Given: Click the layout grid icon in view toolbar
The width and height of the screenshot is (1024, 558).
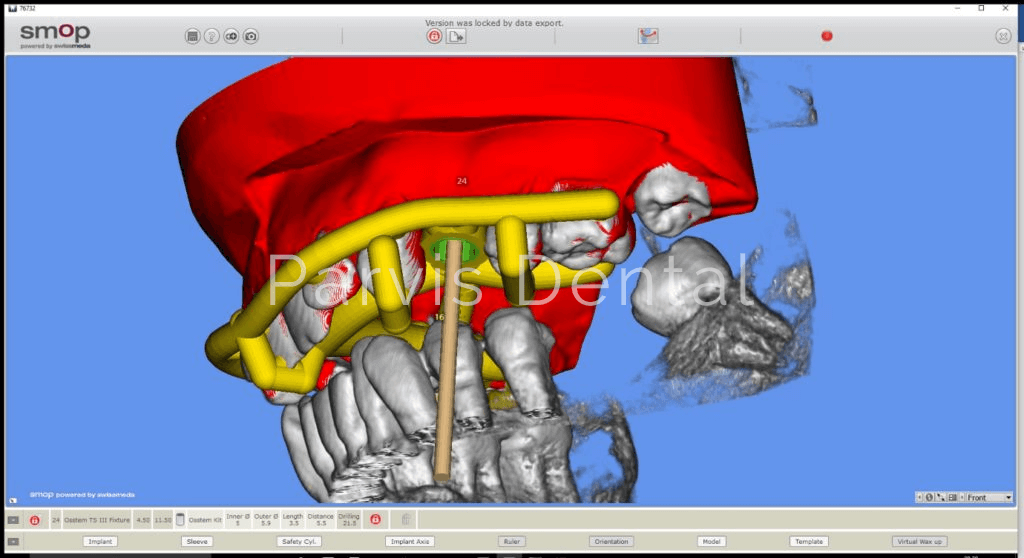Looking at the screenshot, I should [952, 497].
